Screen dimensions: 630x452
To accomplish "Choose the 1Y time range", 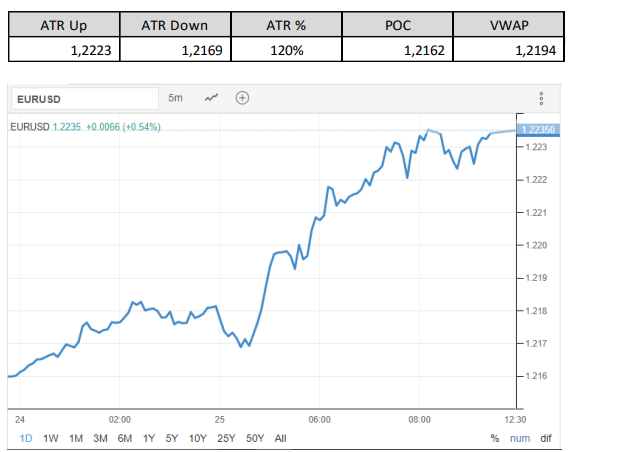I will (149, 438).
